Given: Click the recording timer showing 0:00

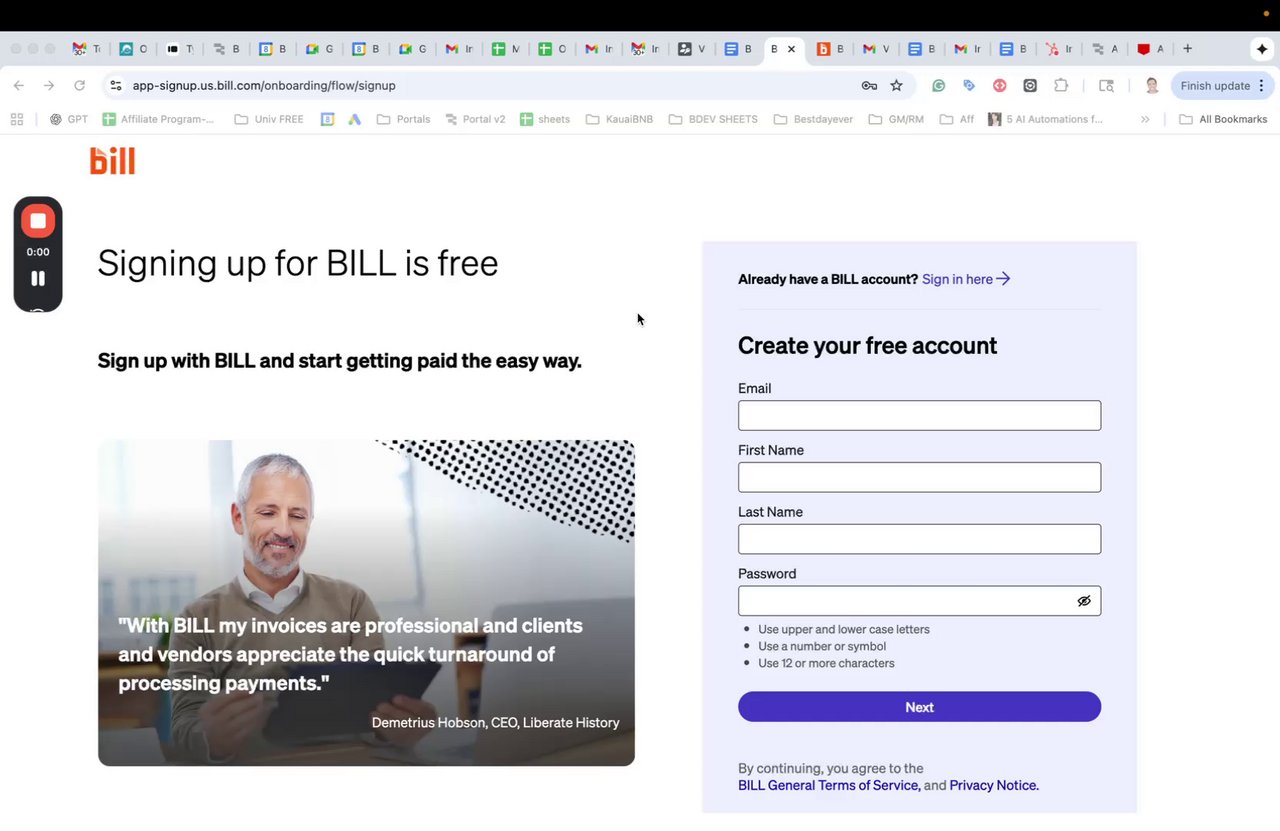Looking at the screenshot, I should 38,252.
